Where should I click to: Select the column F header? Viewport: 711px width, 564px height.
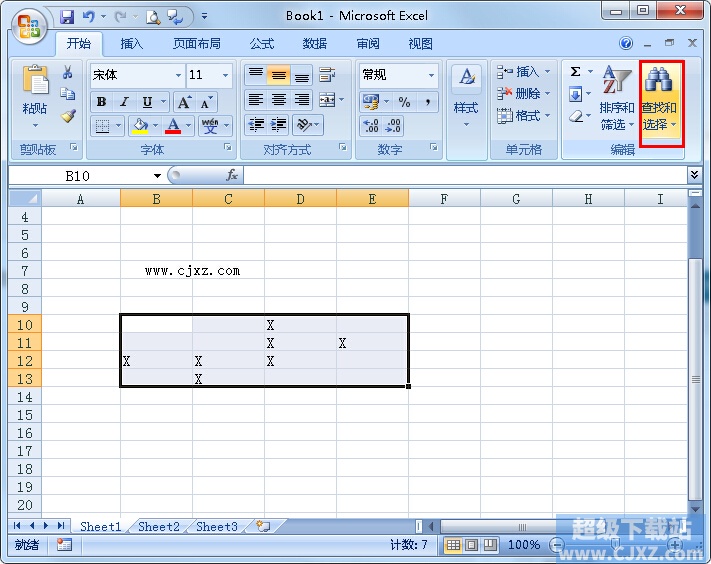[444, 199]
